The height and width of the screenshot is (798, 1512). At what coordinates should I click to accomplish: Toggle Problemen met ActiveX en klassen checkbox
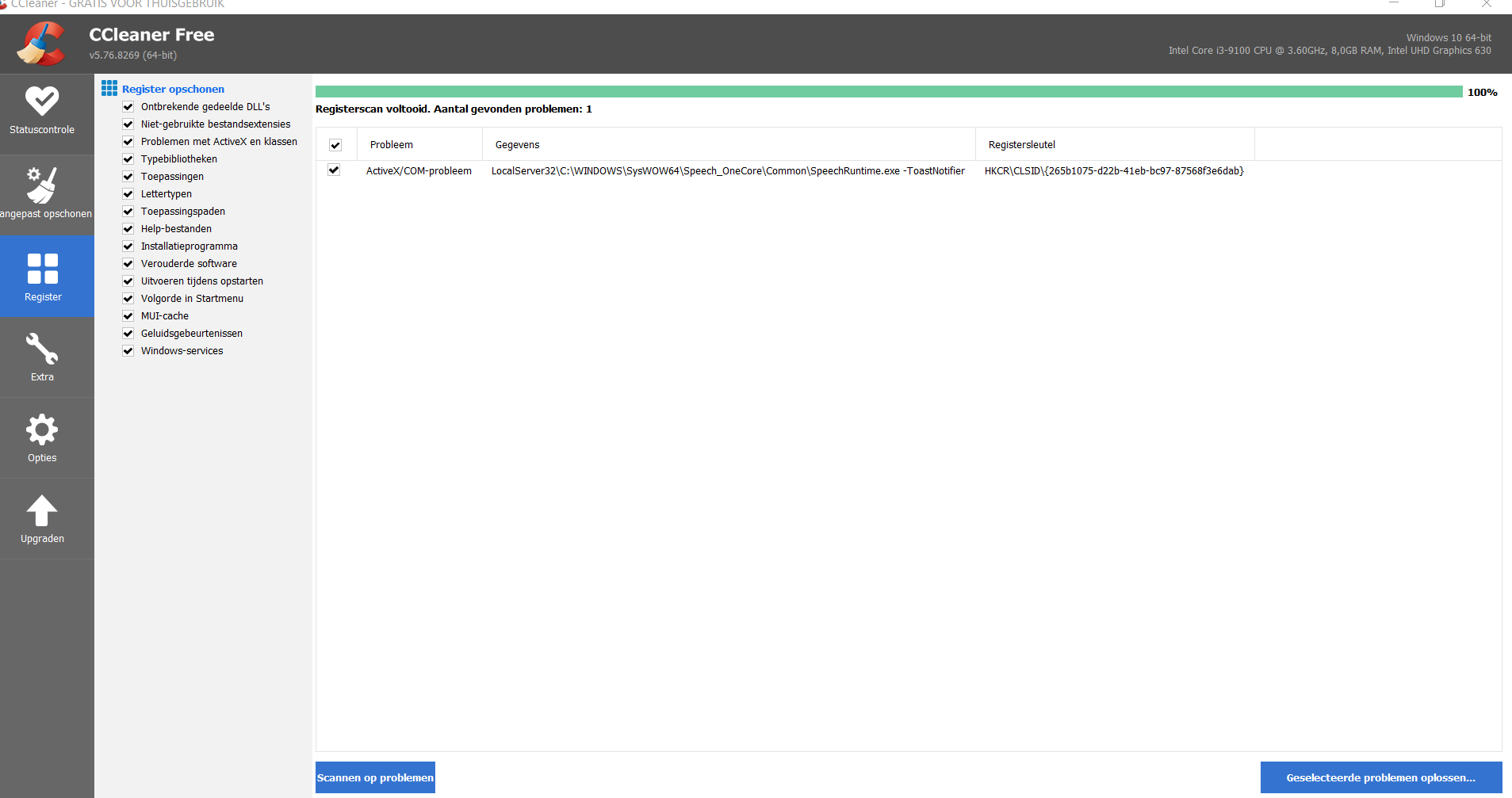128,141
